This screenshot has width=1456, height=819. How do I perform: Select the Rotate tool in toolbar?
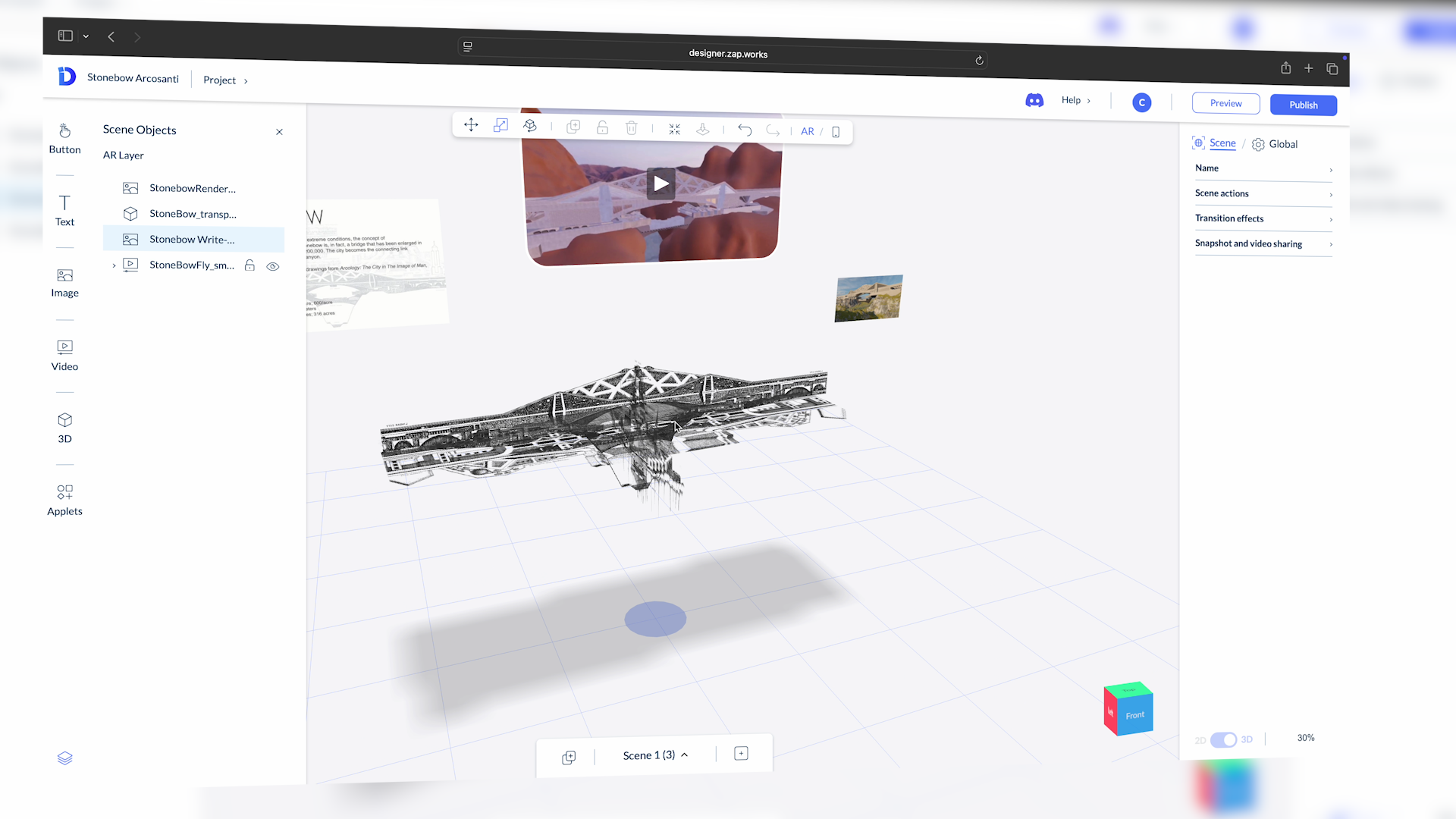[530, 126]
